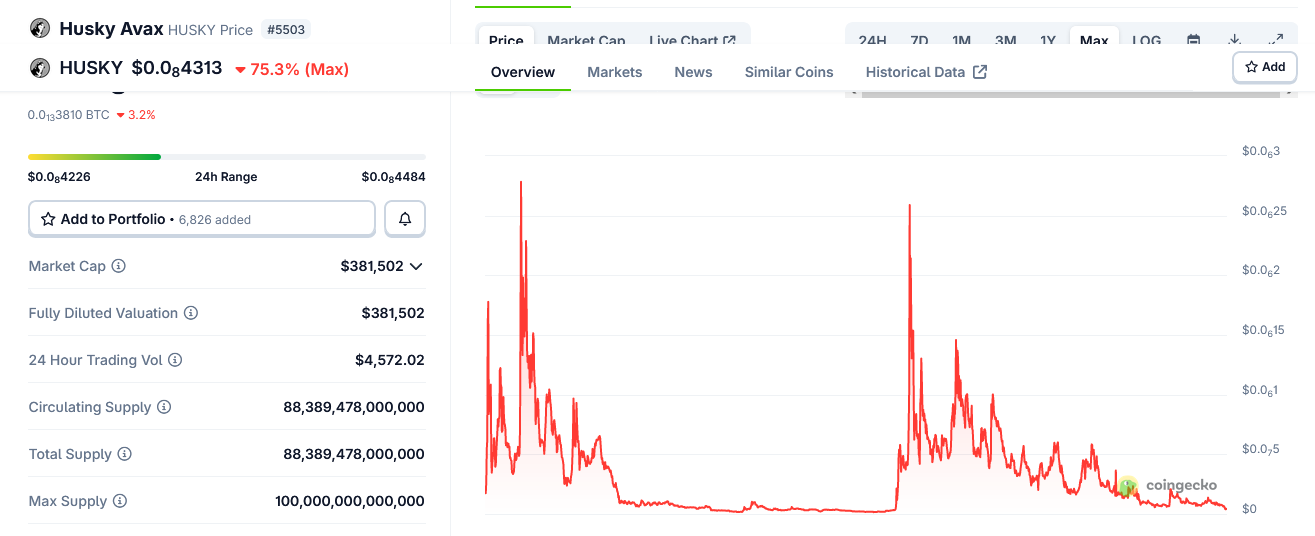Click the #5503 rank badge

(x=286, y=30)
